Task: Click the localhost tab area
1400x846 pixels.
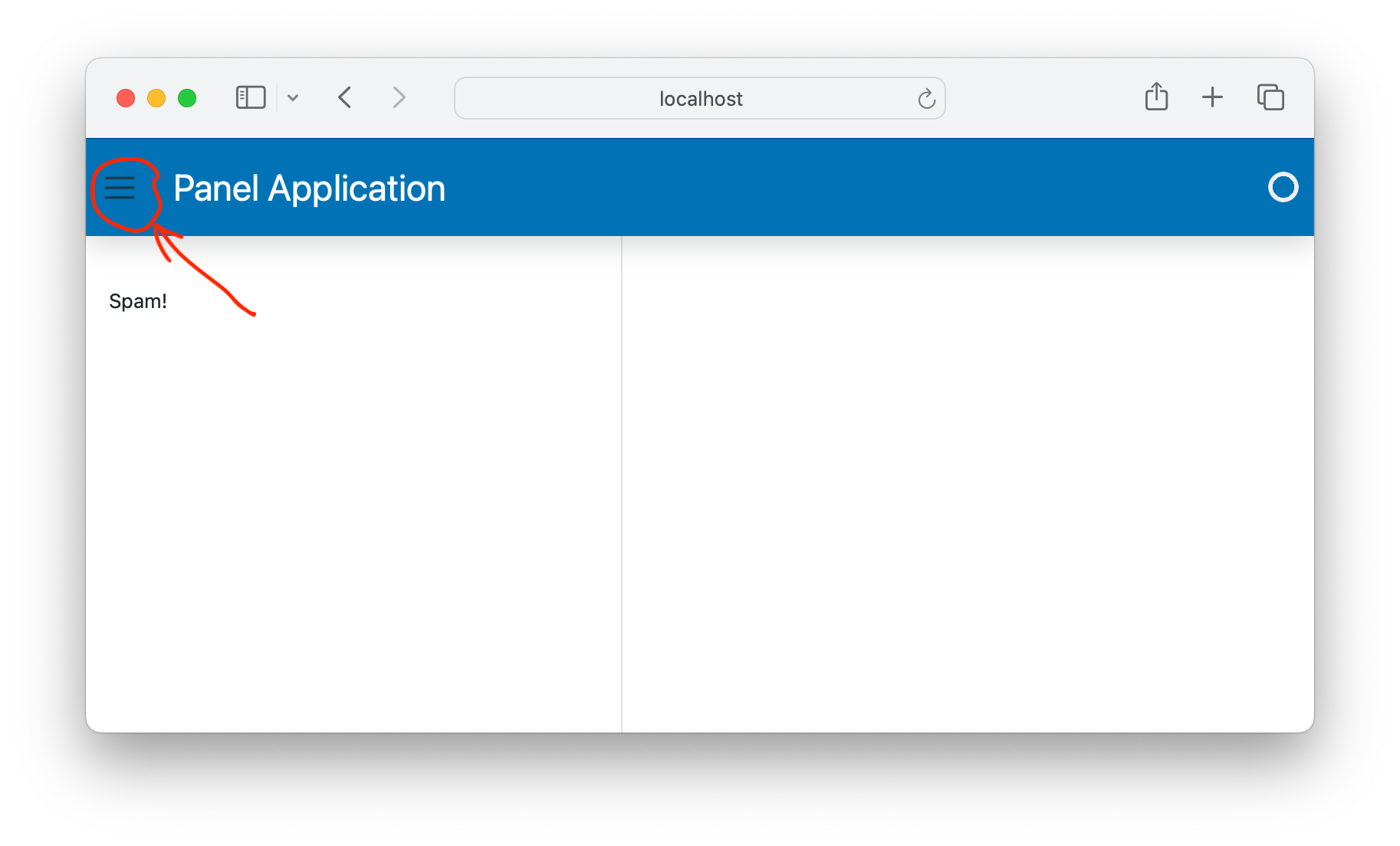Action: (699, 98)
